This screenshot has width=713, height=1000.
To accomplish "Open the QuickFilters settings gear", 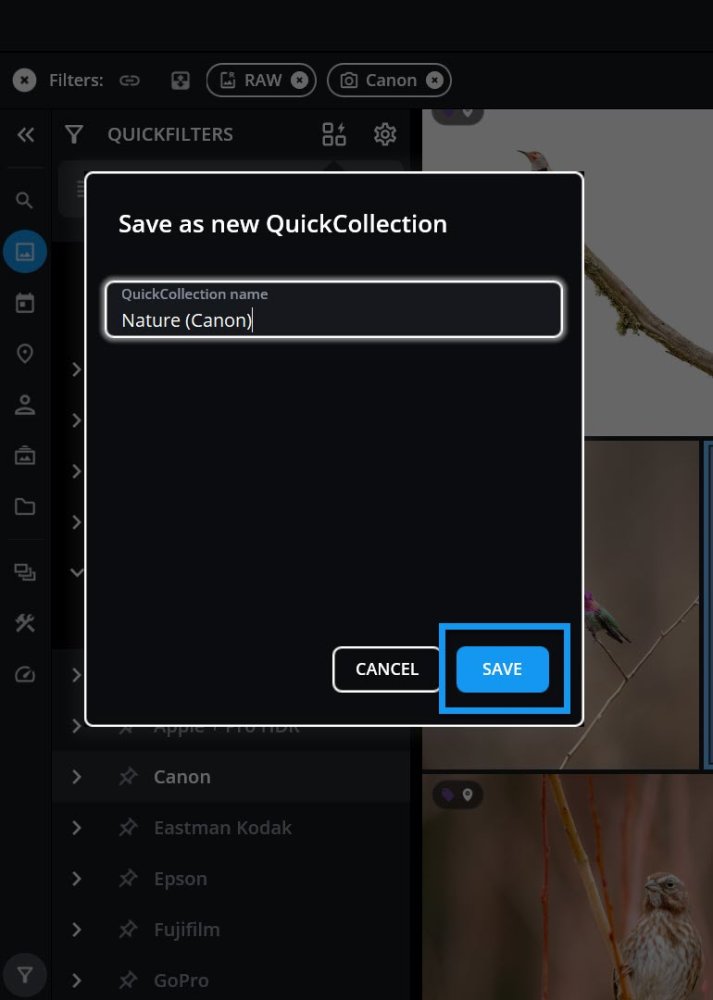I will point(385,135).
